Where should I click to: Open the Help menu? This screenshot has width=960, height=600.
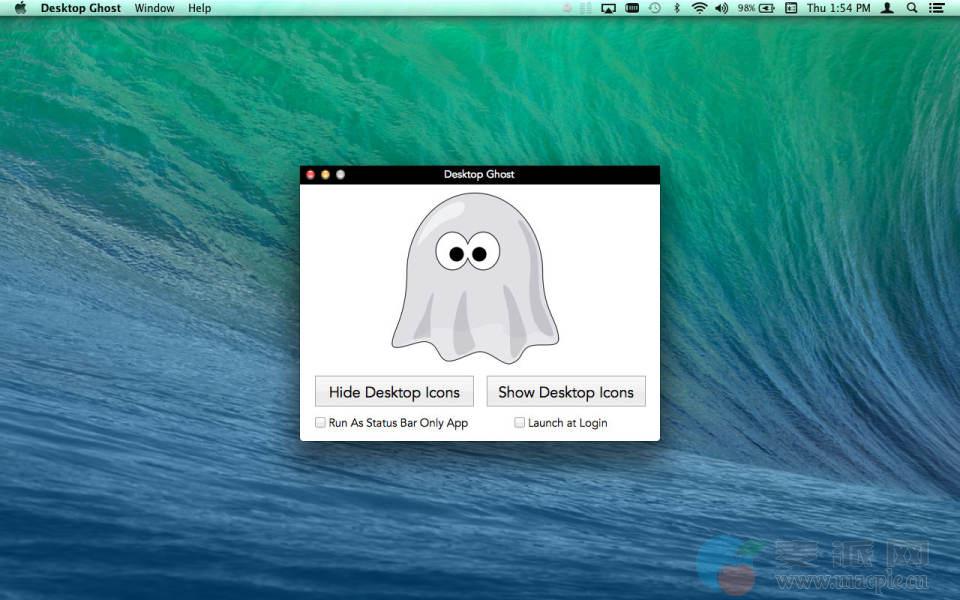(200, 8)
